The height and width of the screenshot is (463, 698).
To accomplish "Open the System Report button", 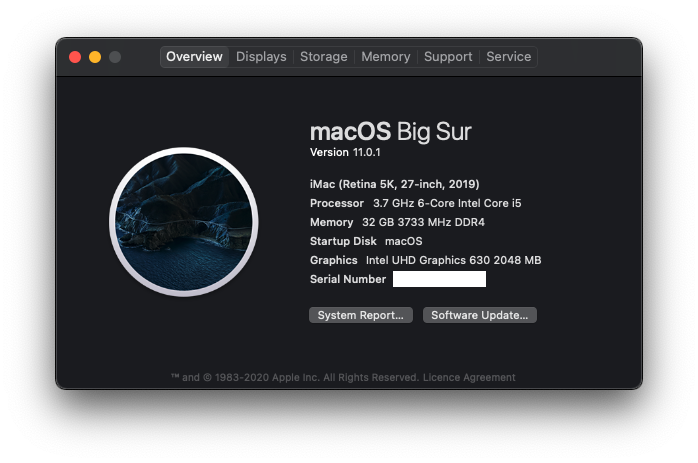I will tap(361, 315).
